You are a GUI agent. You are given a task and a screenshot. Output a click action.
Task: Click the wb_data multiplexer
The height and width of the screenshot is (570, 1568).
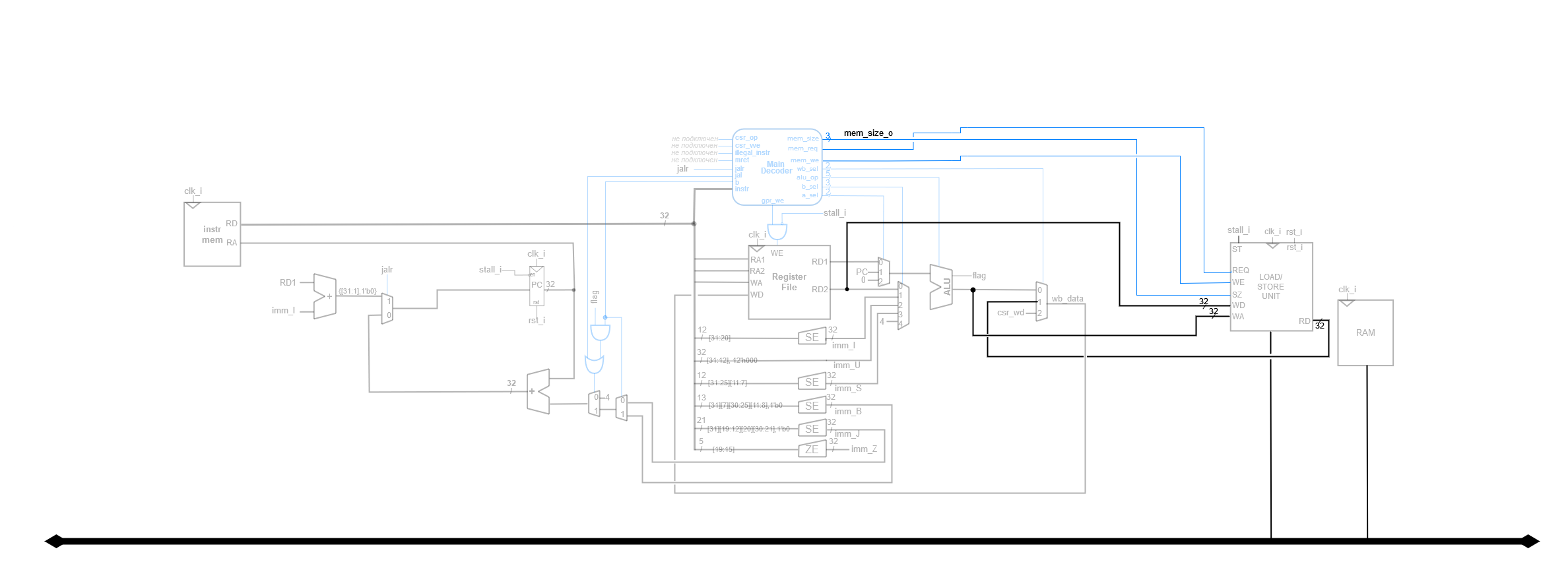1041,301
